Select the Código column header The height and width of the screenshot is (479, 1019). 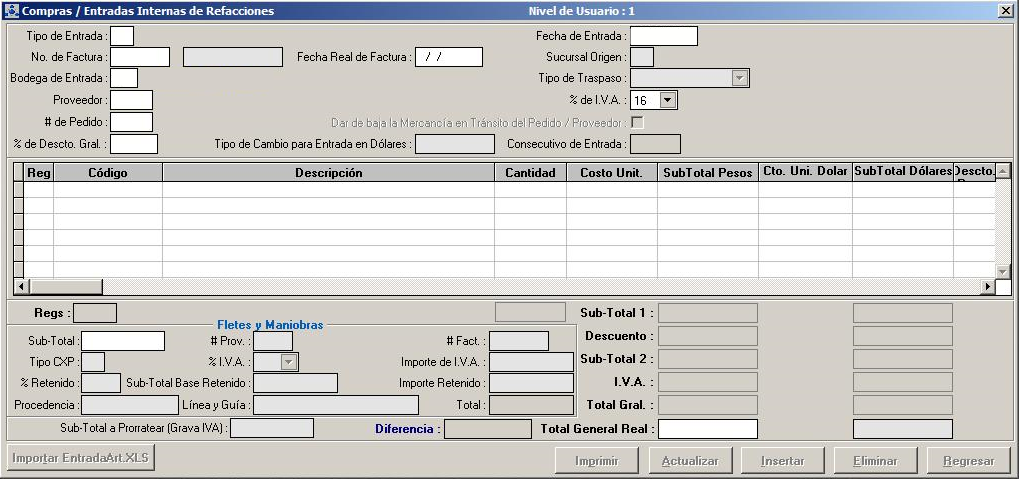(x=108, y=173)
